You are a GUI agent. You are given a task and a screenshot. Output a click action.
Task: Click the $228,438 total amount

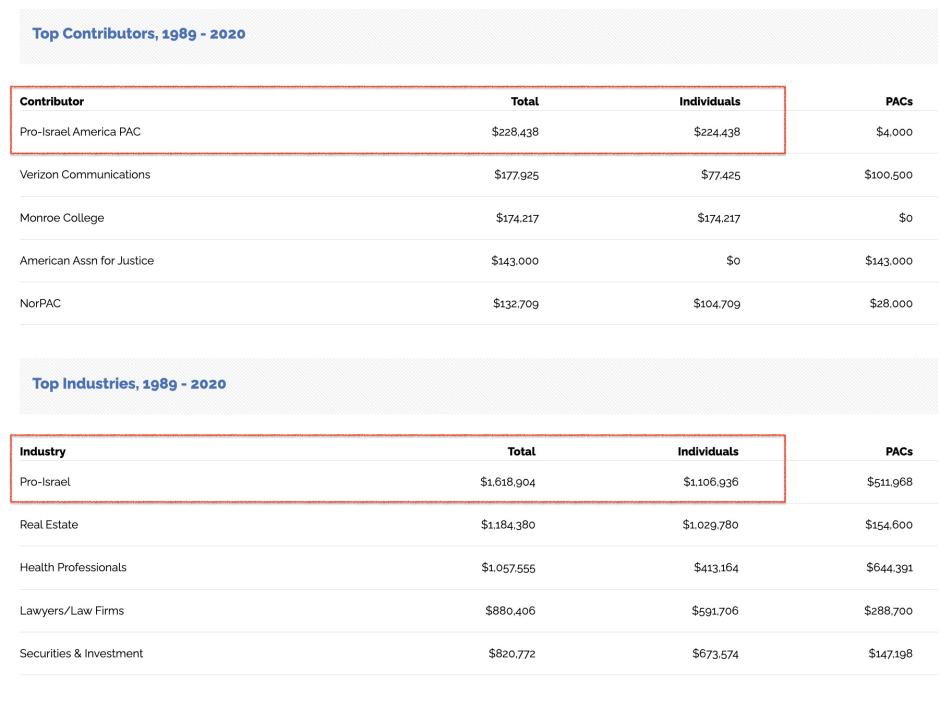(515, 132)
